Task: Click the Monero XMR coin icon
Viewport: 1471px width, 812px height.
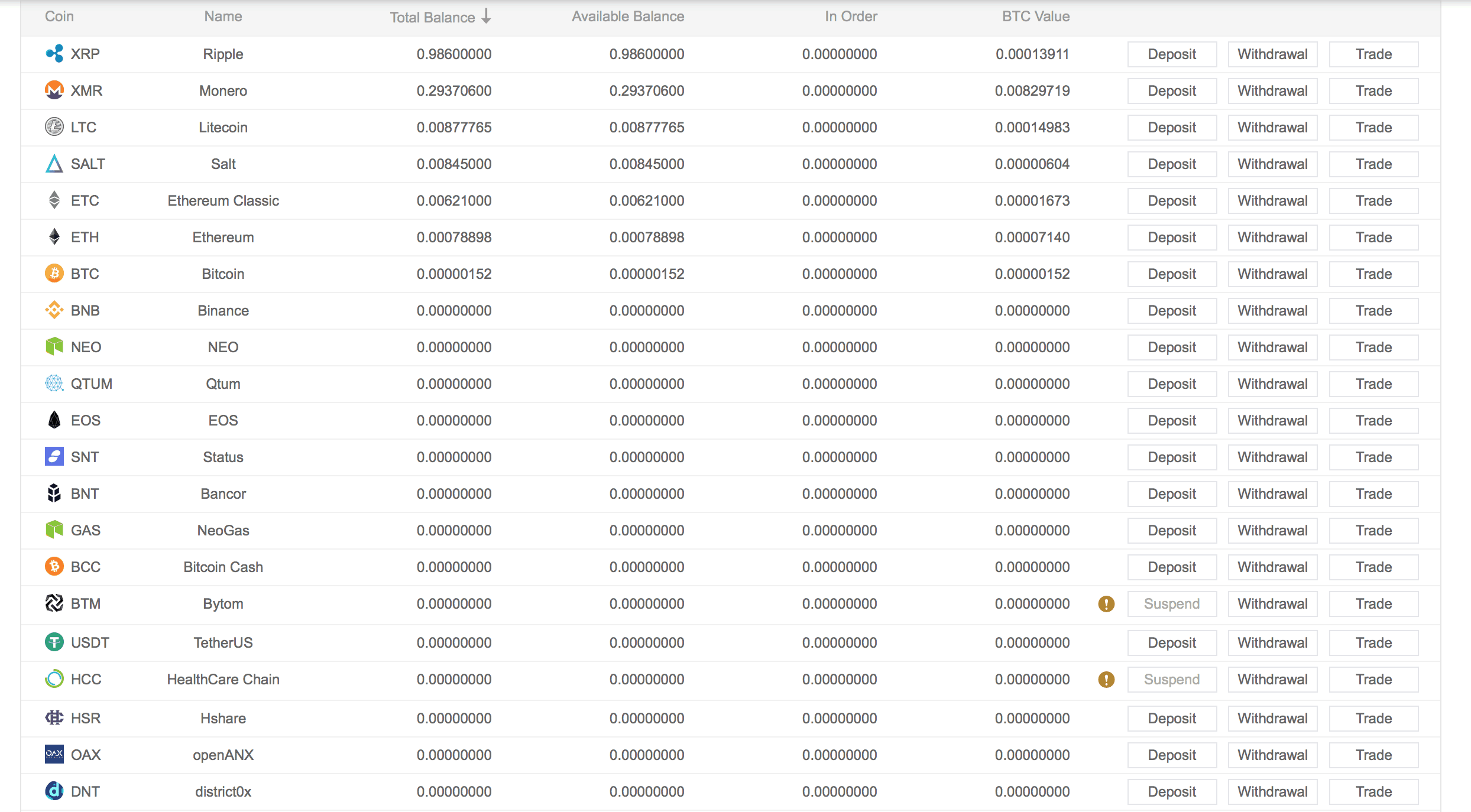Action: [x=54, y=90]
